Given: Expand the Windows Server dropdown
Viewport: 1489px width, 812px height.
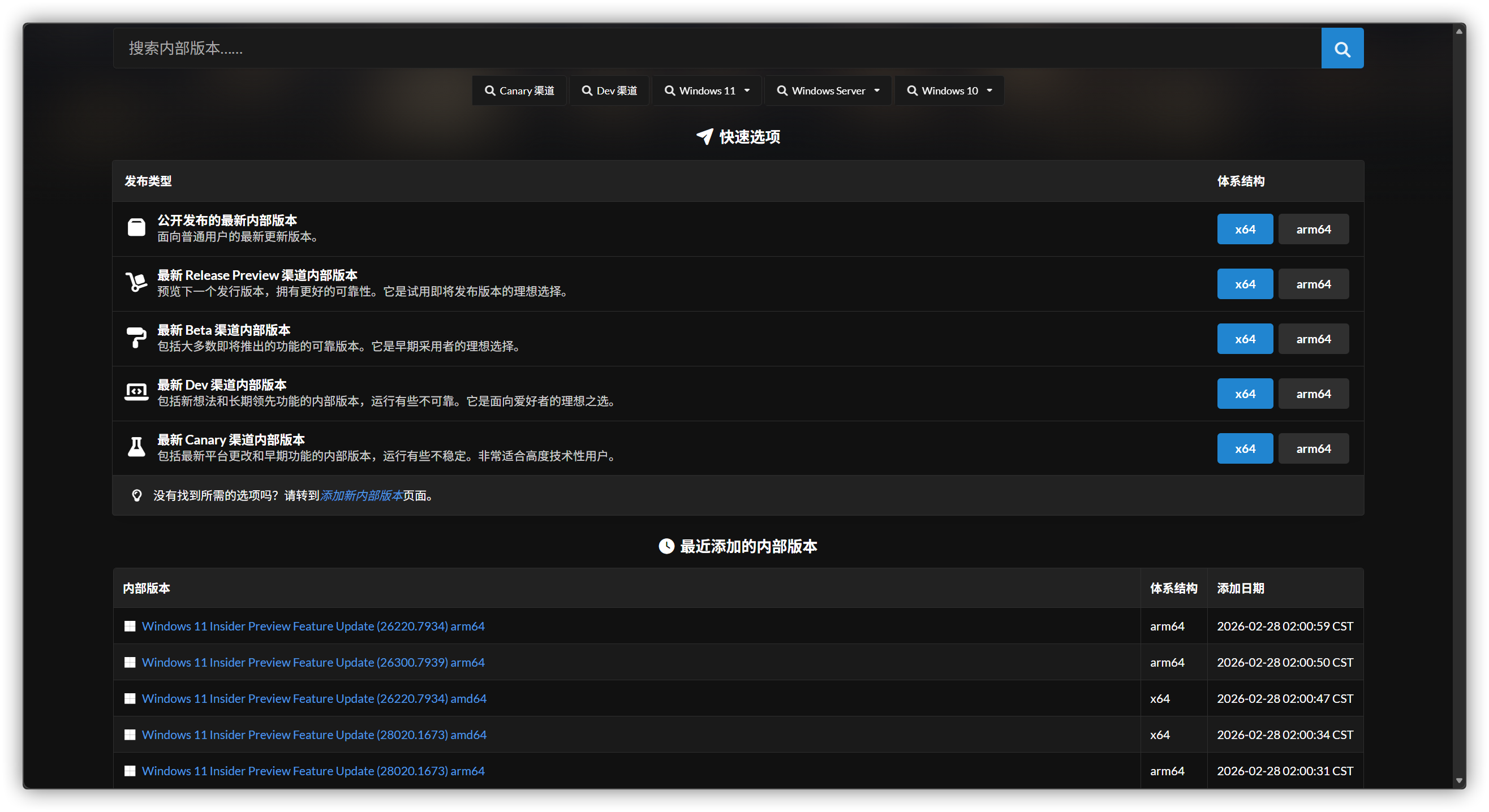Looking at the screenshot, I should [828, 90].
